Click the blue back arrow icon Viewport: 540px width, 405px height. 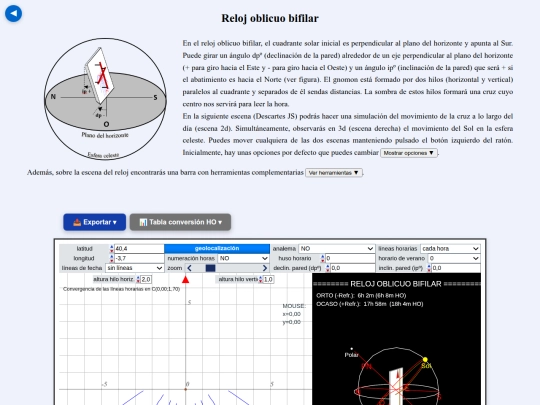tap(13, 14)
